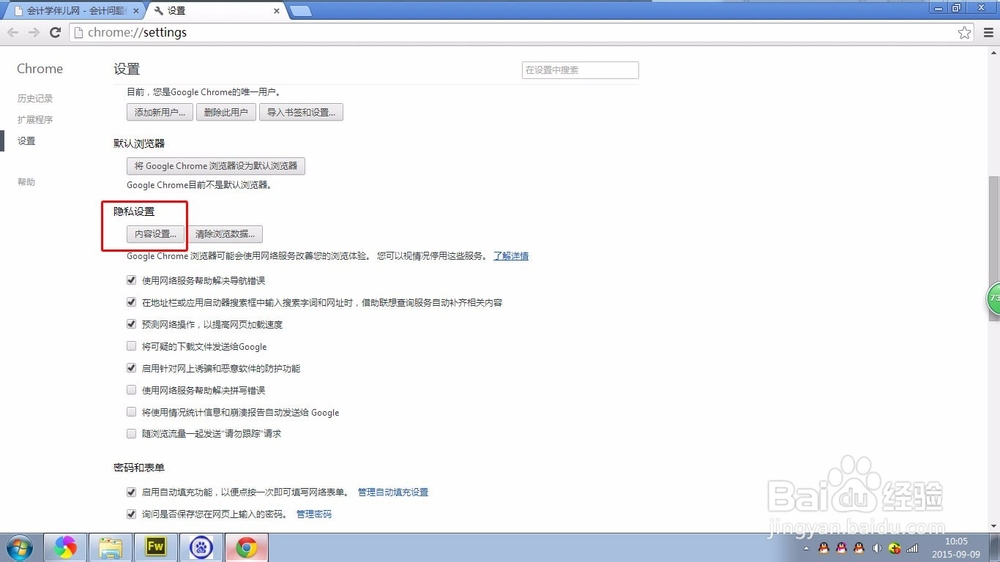The height and width of the screenshot is (562, 1000).
Task: Click the green floating badge on right edge
Action: click(x=993, y=299)
